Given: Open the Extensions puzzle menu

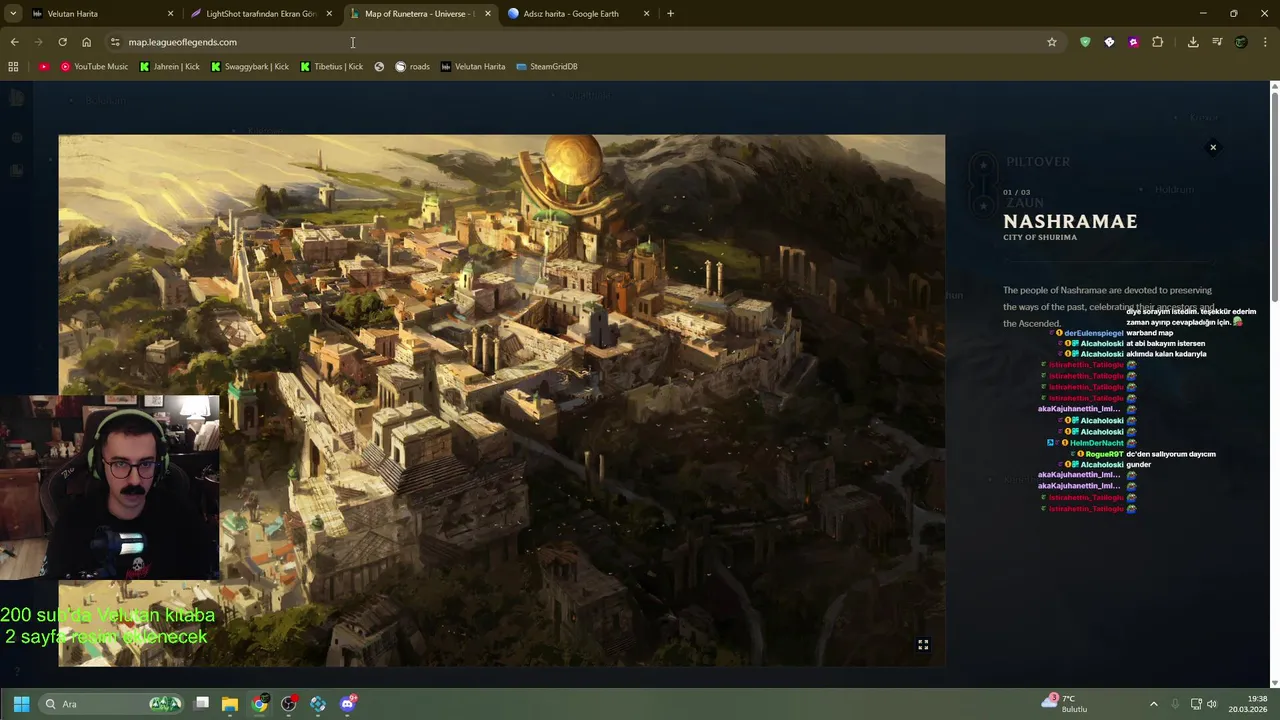Looking at the screenshot, I should pyautogui.click(x=1157, y=42).
